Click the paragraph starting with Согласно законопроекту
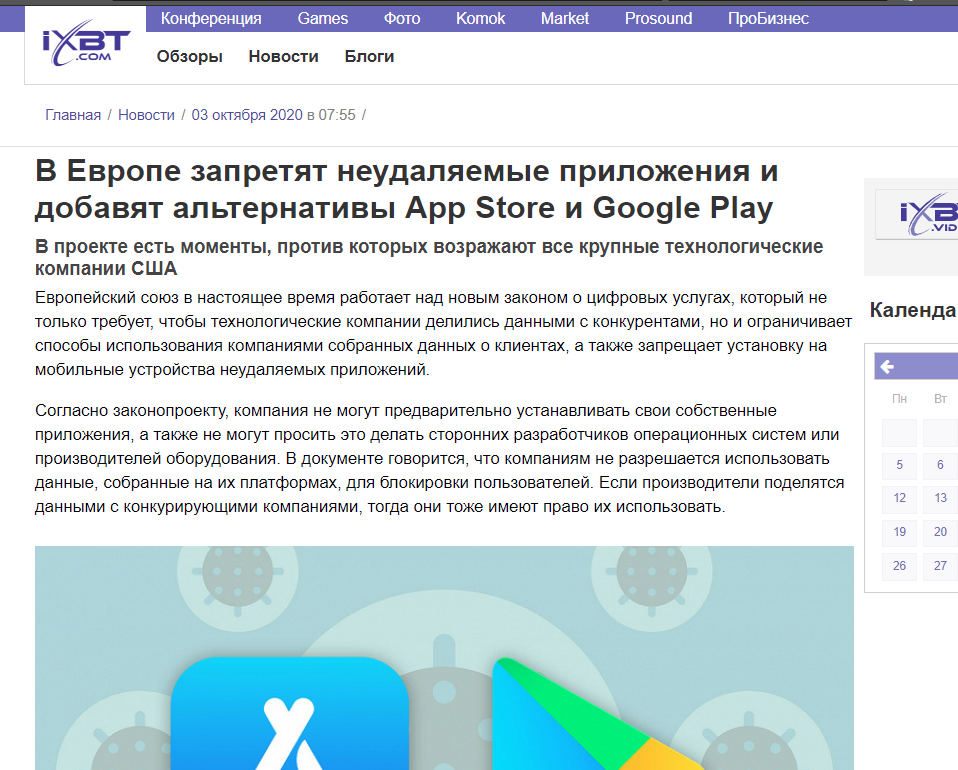Image resolution: width=958 pixels, height=770 pixels. point(440,458)
